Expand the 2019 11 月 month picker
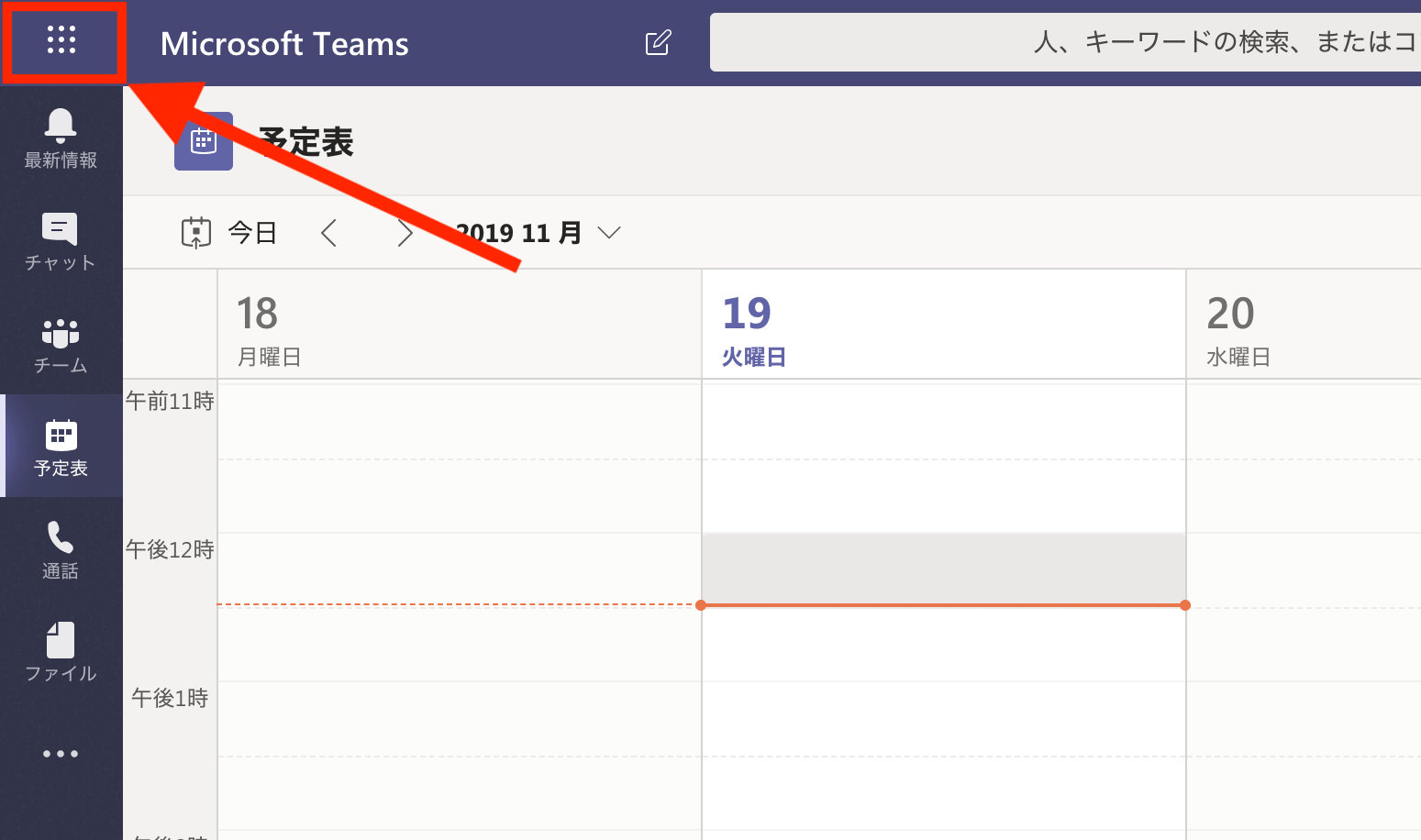 click(x=538, y=233)
